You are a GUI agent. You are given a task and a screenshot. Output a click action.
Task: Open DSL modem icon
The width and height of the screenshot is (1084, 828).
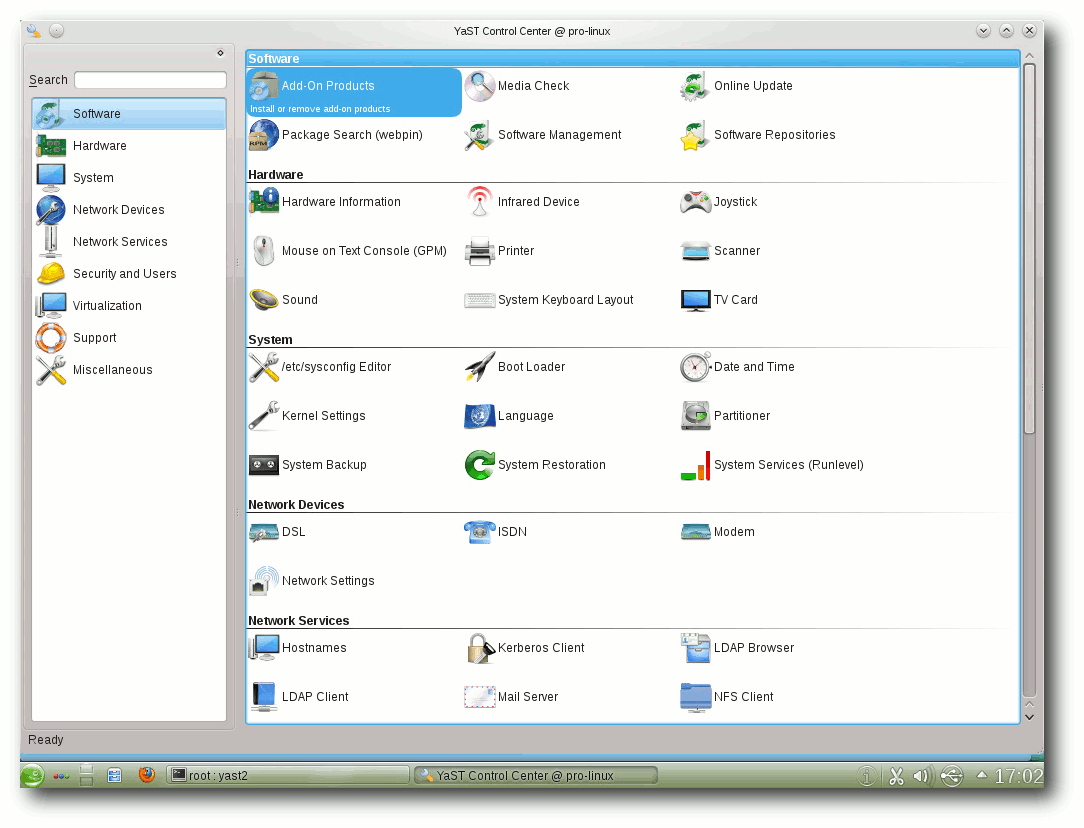pyautogui.click(x=263, y=532)
